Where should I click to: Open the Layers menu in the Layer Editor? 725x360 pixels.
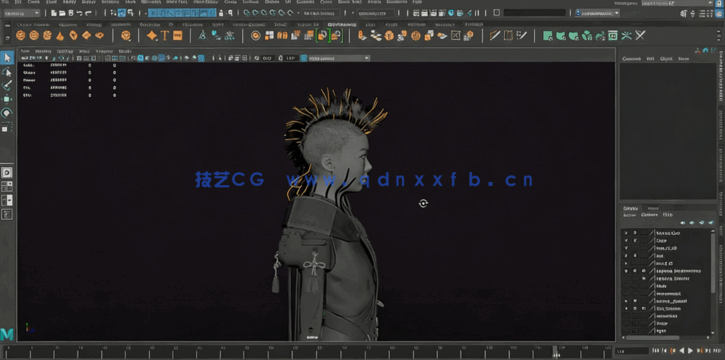click(629, 215)
